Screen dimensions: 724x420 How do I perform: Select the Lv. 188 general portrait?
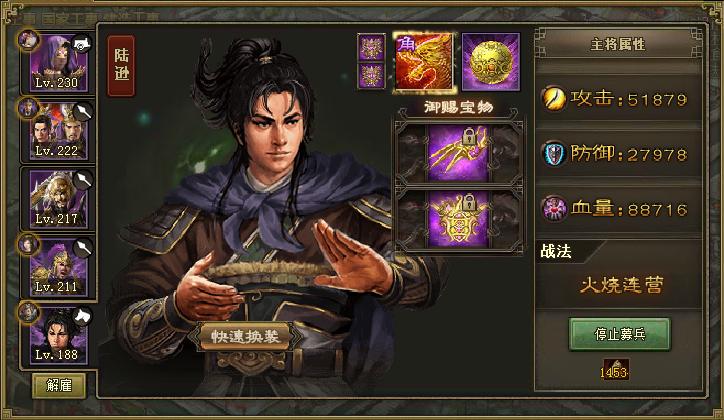[x=58, y=336]
